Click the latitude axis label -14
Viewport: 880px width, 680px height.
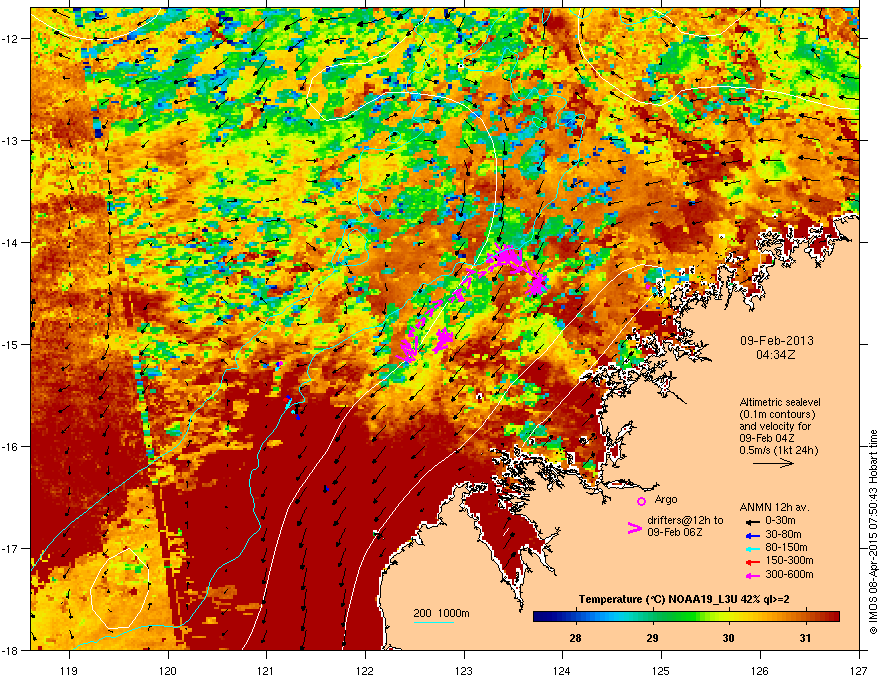click(x=11, y=242)
